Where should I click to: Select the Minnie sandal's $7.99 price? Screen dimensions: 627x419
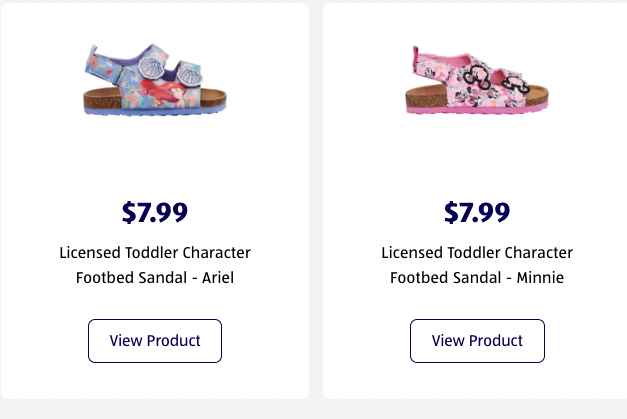(477, 212)
